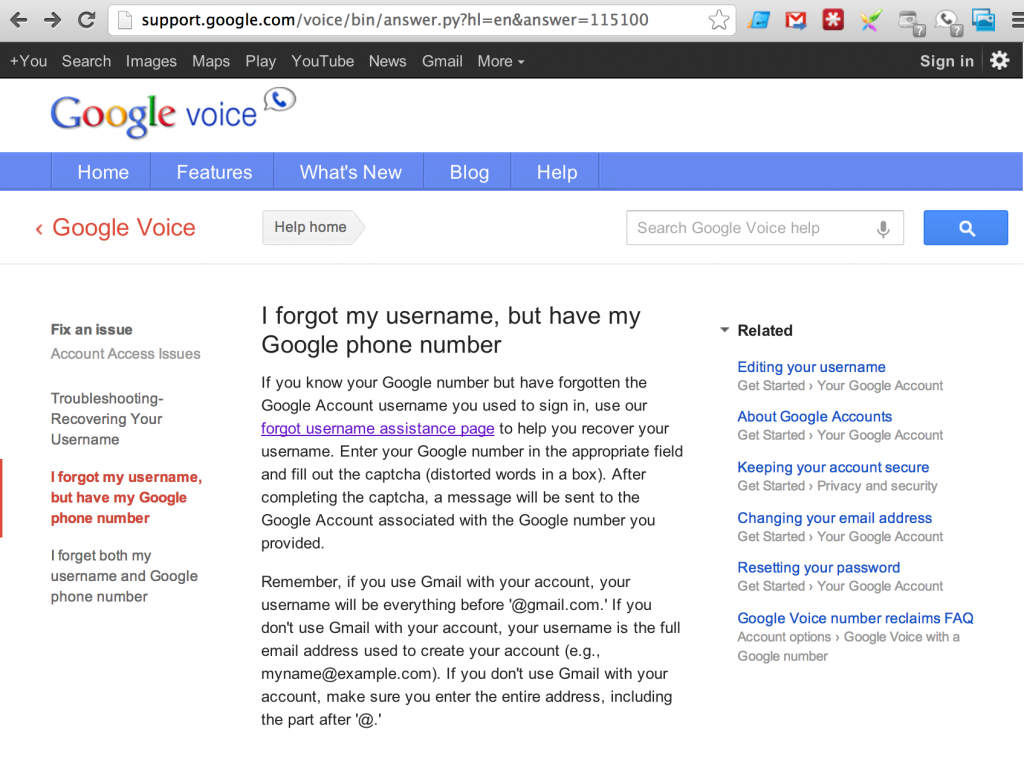
Task: Open the Google Voice phone extension
Action: pyautogui.click(x=948, y=22)
